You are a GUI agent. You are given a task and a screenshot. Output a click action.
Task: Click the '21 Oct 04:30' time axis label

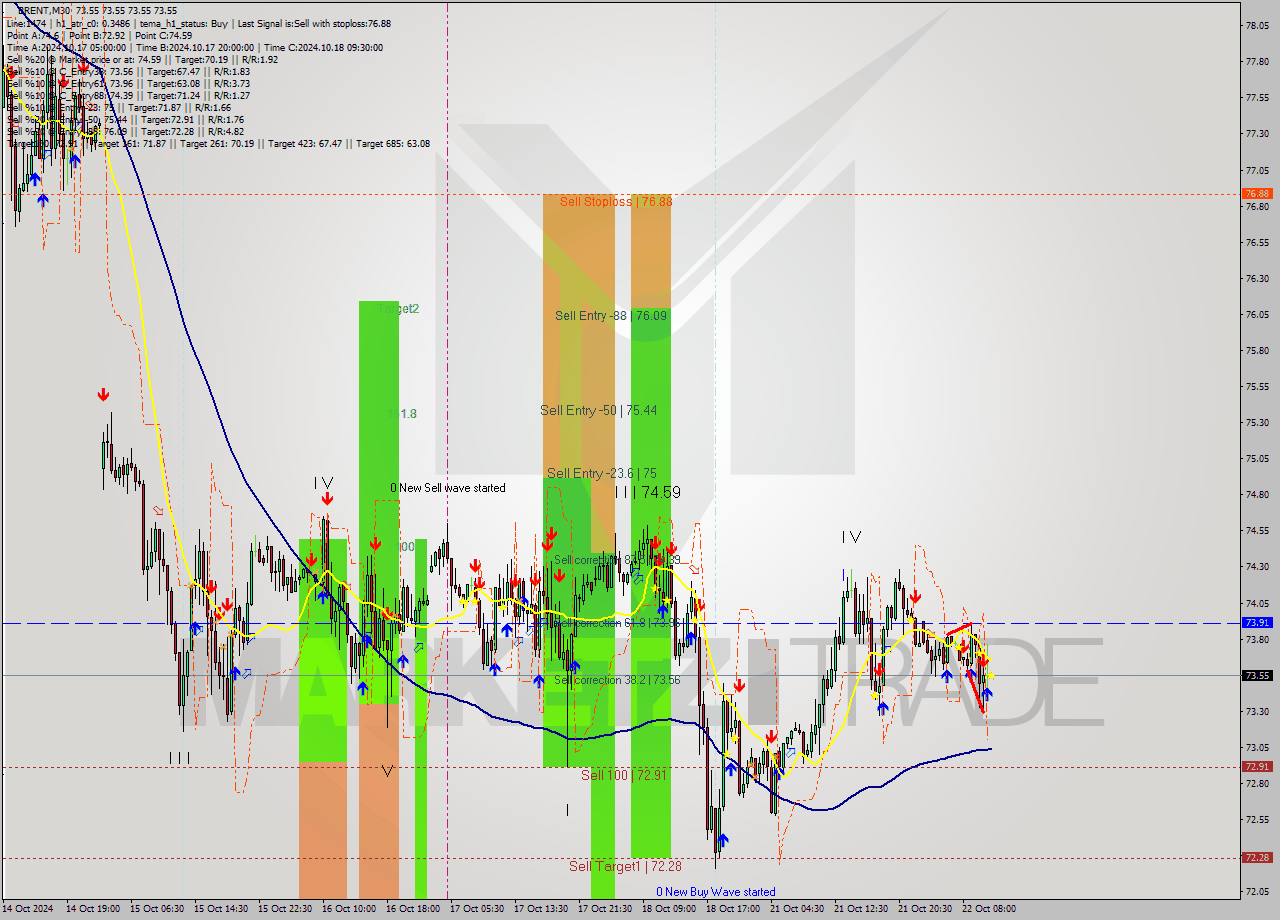tap(799, 909)
